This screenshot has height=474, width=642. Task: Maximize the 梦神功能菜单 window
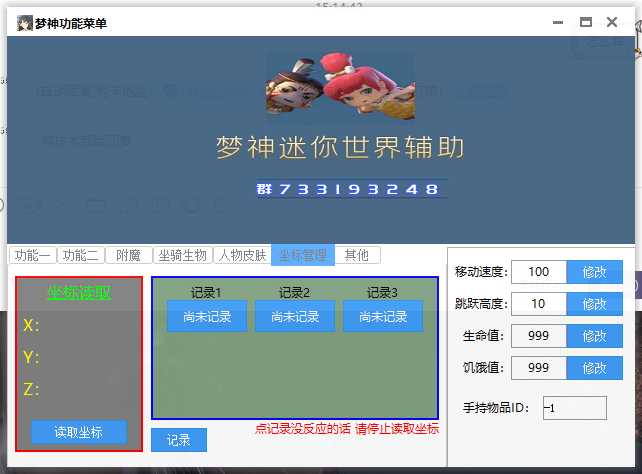click(586, 22)
